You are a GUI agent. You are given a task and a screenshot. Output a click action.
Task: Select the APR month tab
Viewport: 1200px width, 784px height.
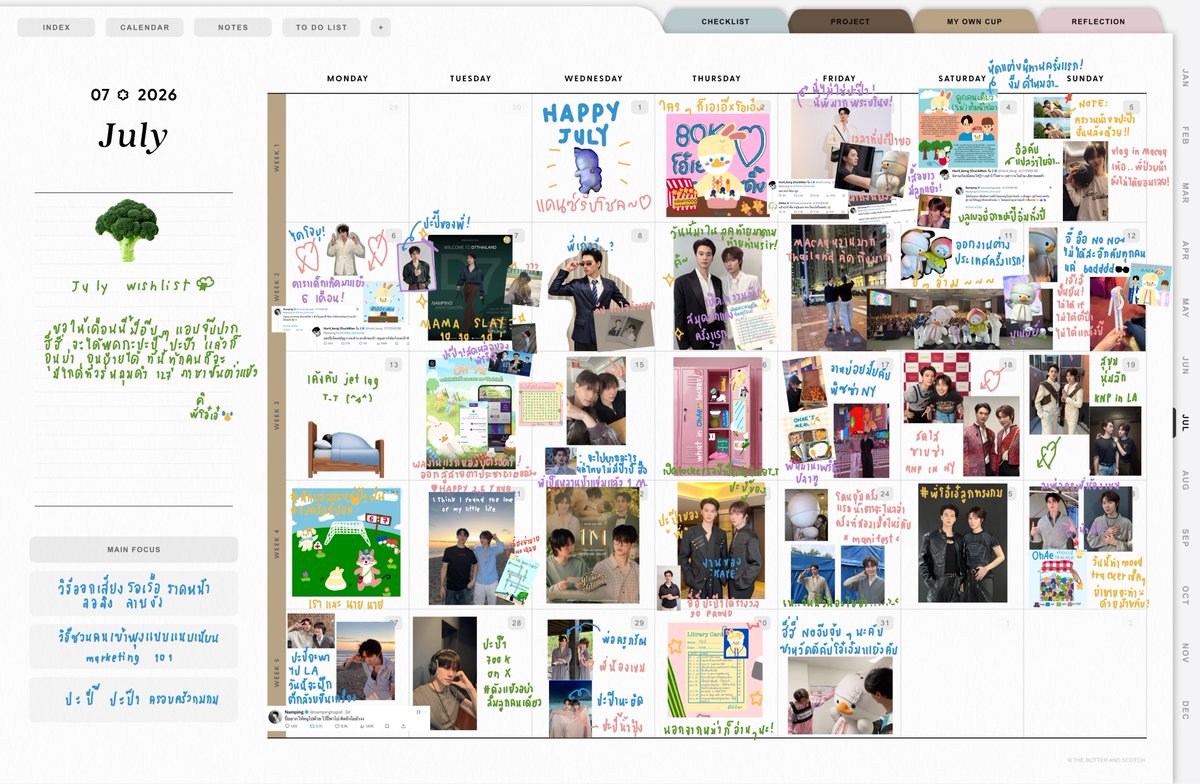click(1186, 250)
